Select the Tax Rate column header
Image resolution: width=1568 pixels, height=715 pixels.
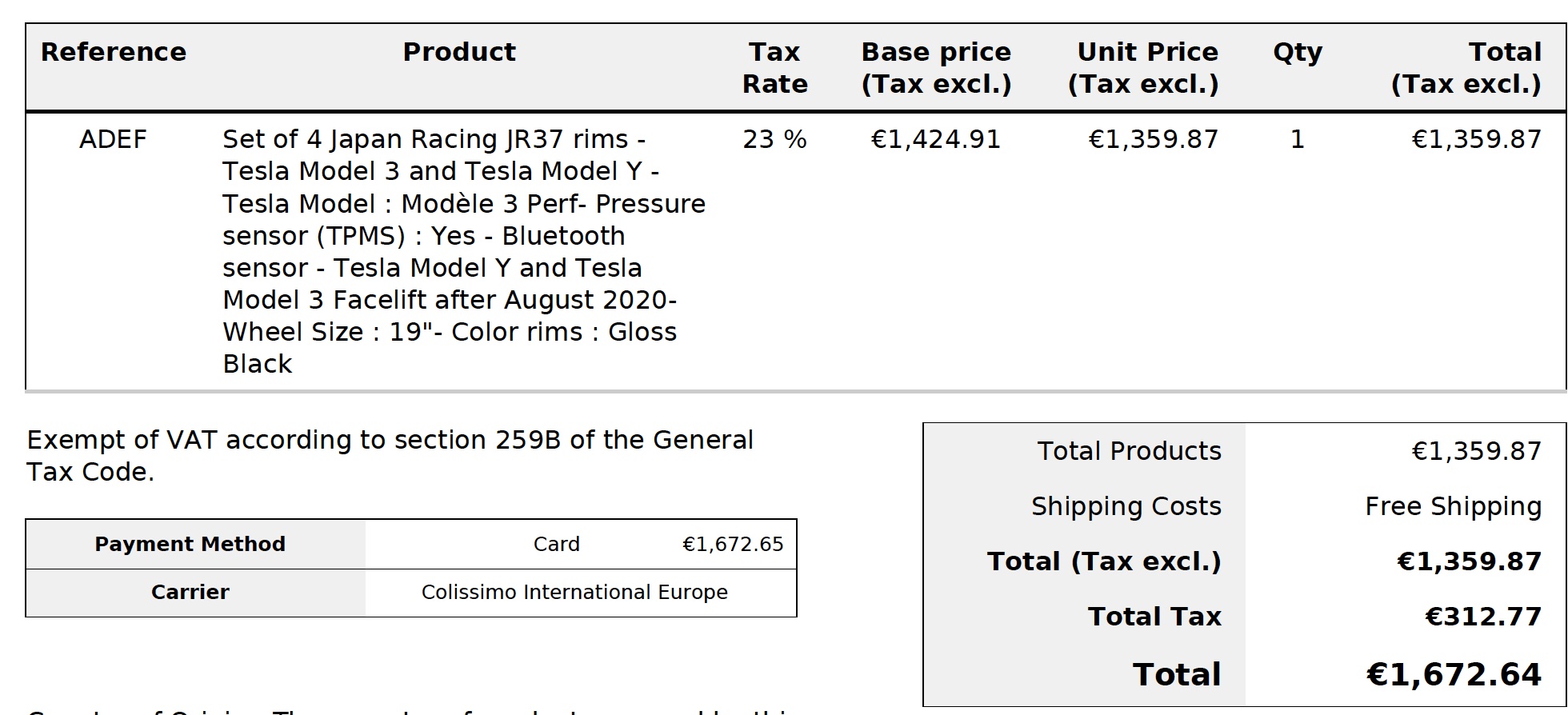pyautogui.click(x=774, y=68)
